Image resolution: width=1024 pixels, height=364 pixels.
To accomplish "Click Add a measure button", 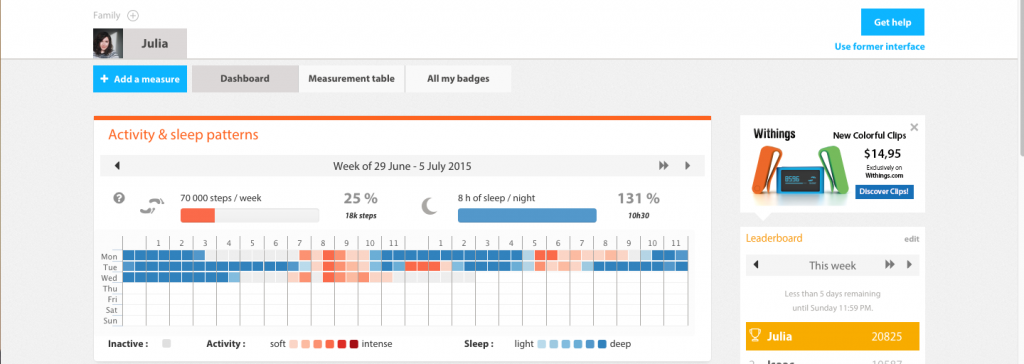I will (140, 79).
